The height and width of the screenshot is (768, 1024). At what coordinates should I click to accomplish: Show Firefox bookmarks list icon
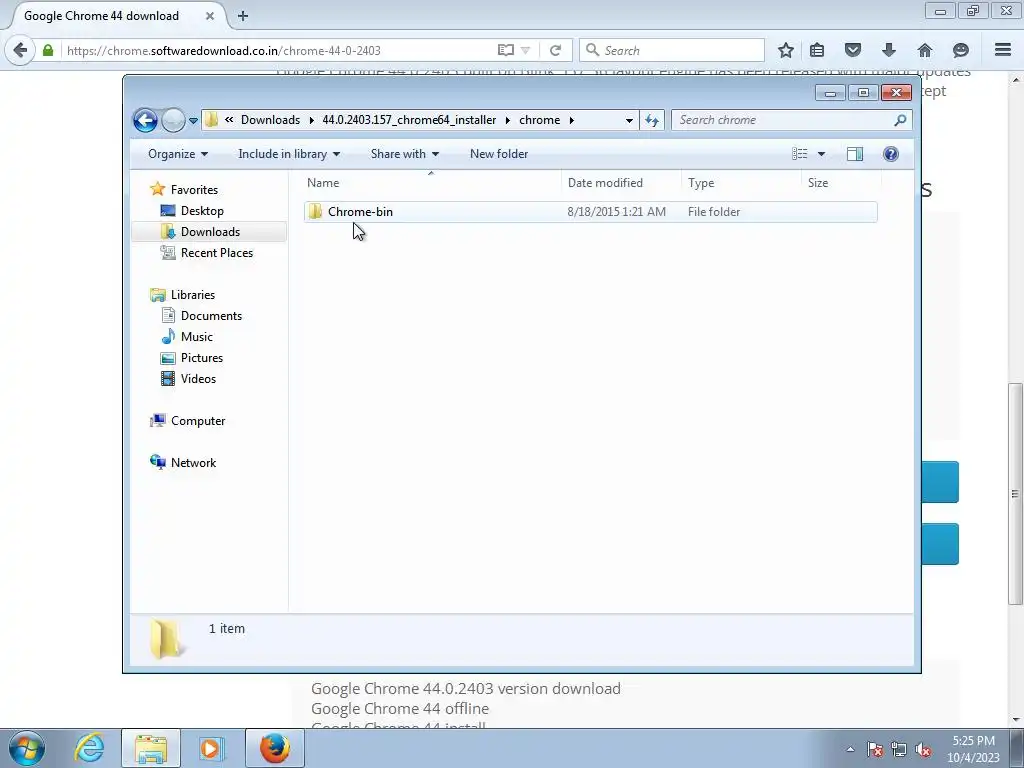817,50
